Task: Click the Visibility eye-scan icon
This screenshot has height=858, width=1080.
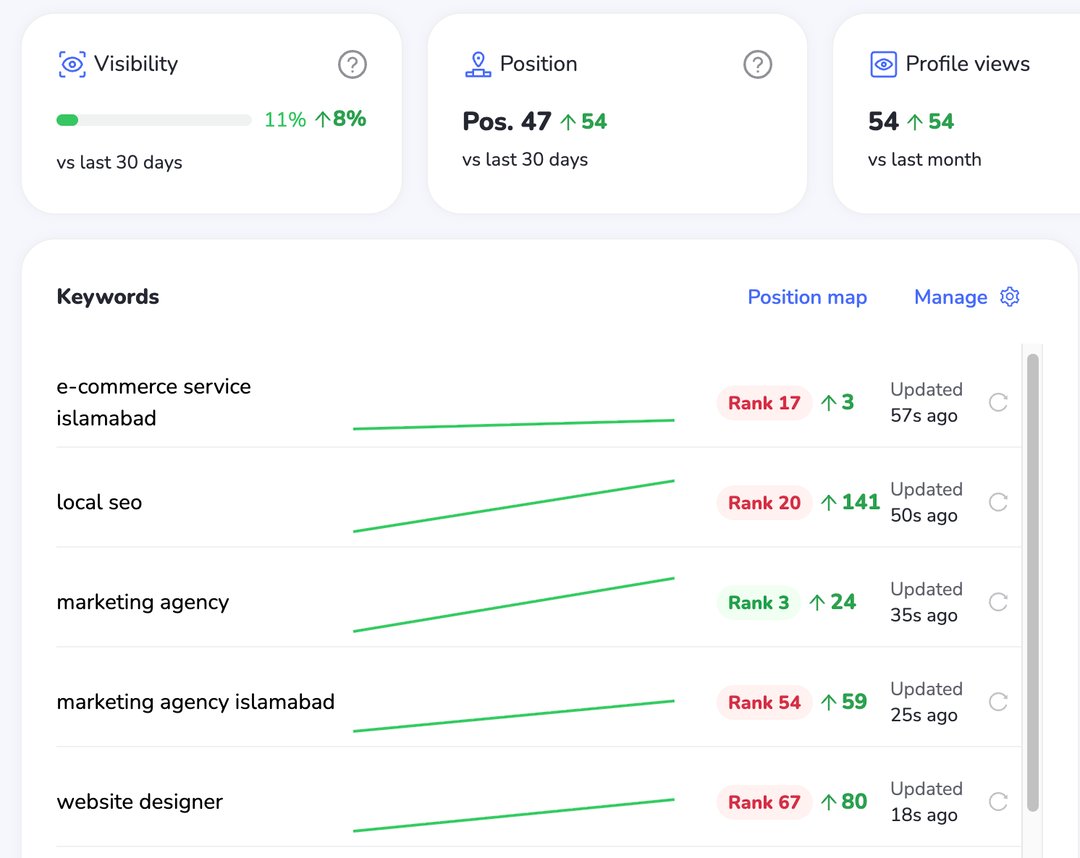Action: coord(71,65)
